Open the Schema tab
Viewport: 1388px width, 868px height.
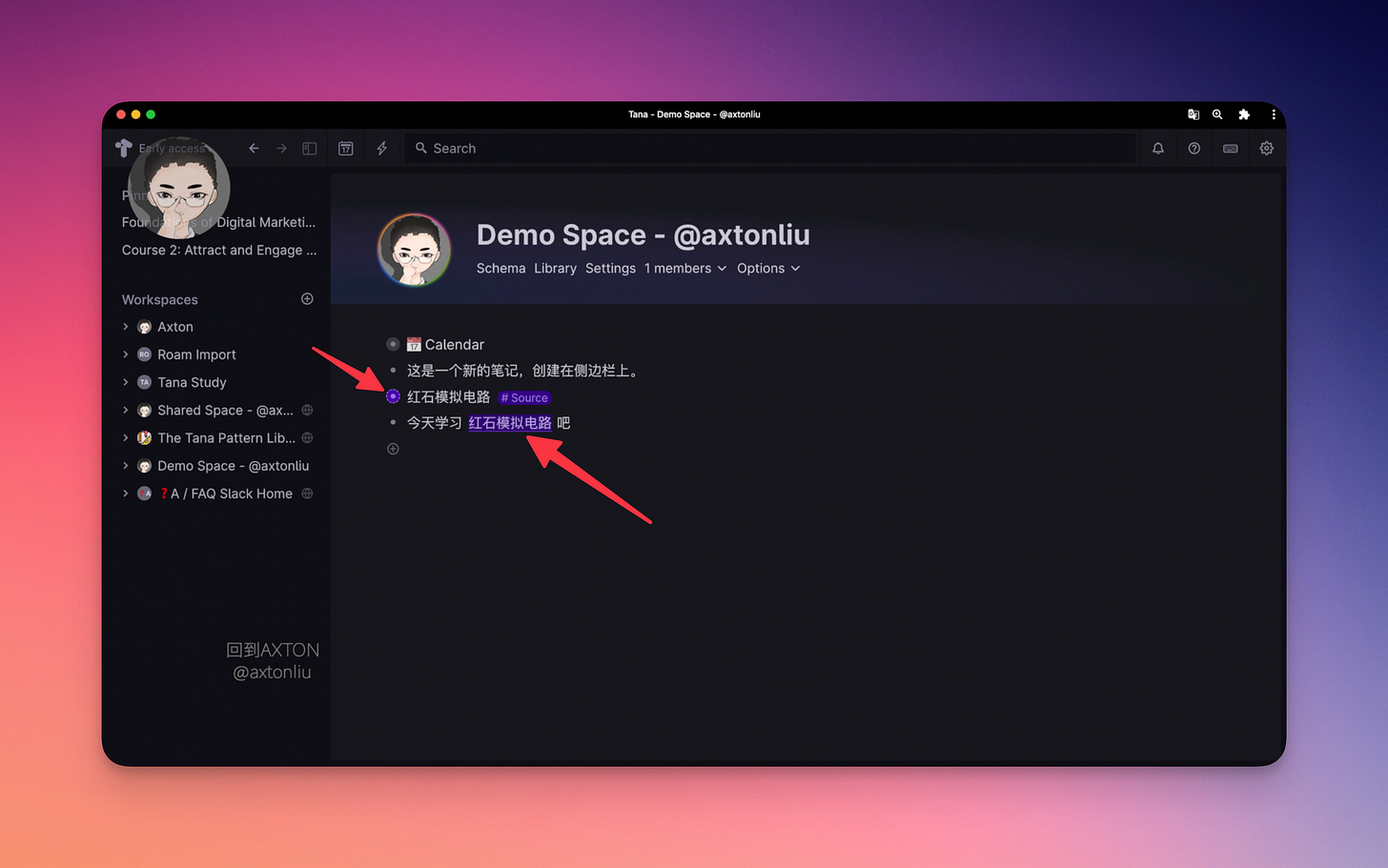pyautogui.click(x=500, y=269)
